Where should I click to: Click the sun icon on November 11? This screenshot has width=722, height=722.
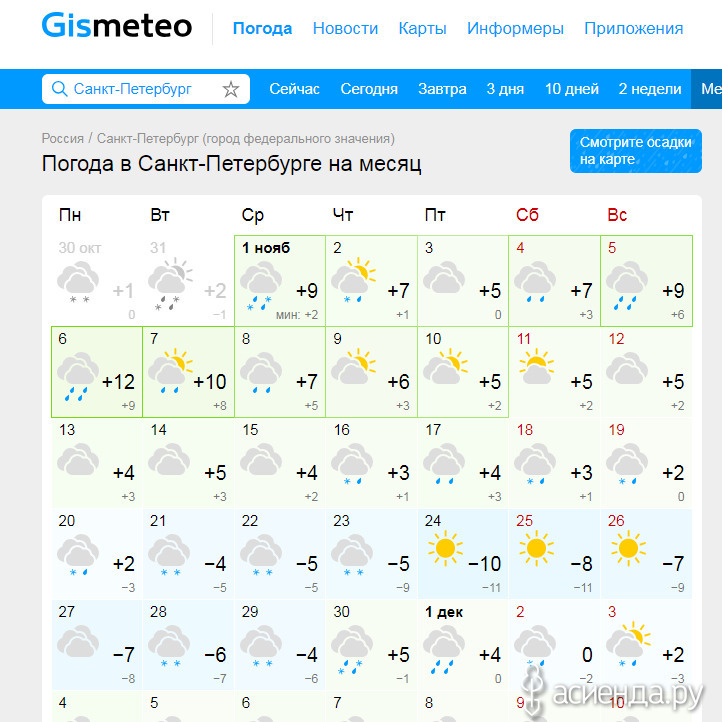[x=536, y=367]
